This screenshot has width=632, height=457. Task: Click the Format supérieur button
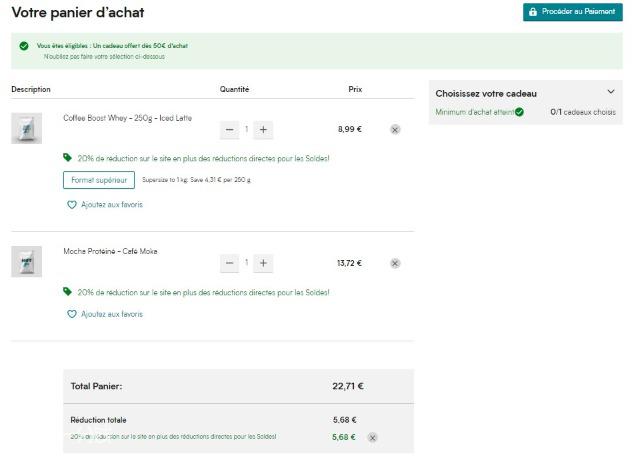(99, 180)
